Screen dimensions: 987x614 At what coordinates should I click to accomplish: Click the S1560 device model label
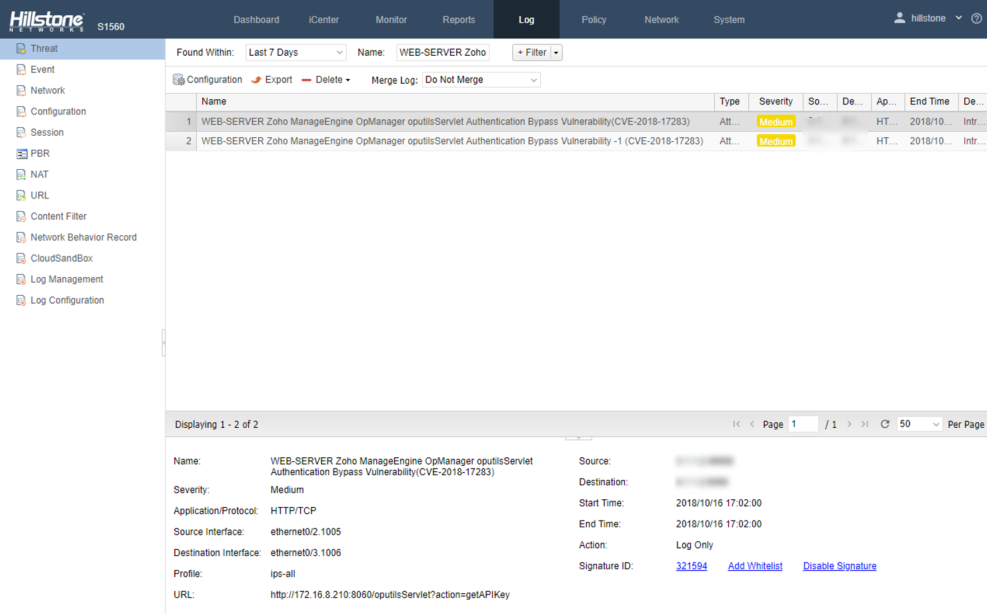[111, 26]
